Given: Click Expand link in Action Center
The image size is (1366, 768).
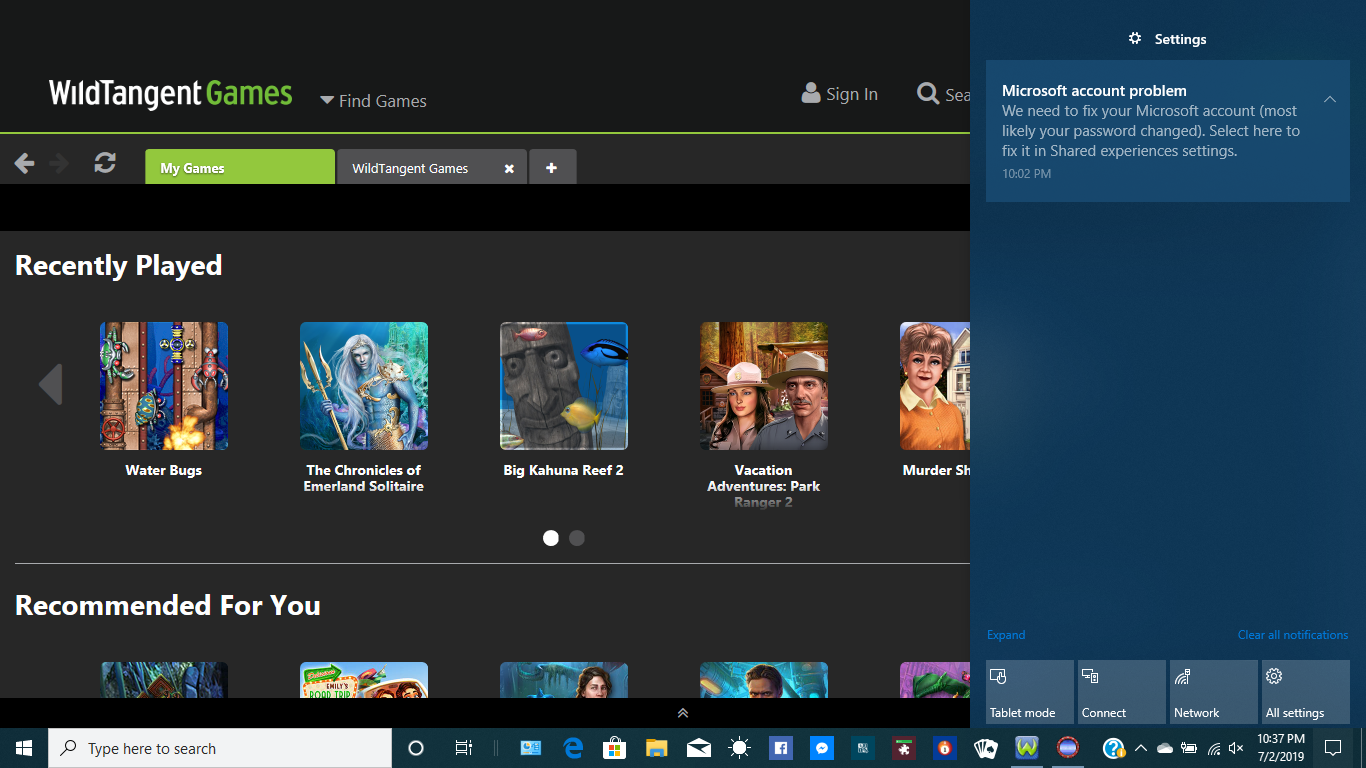Looking at the screenshot, I should pos(1006,635).
